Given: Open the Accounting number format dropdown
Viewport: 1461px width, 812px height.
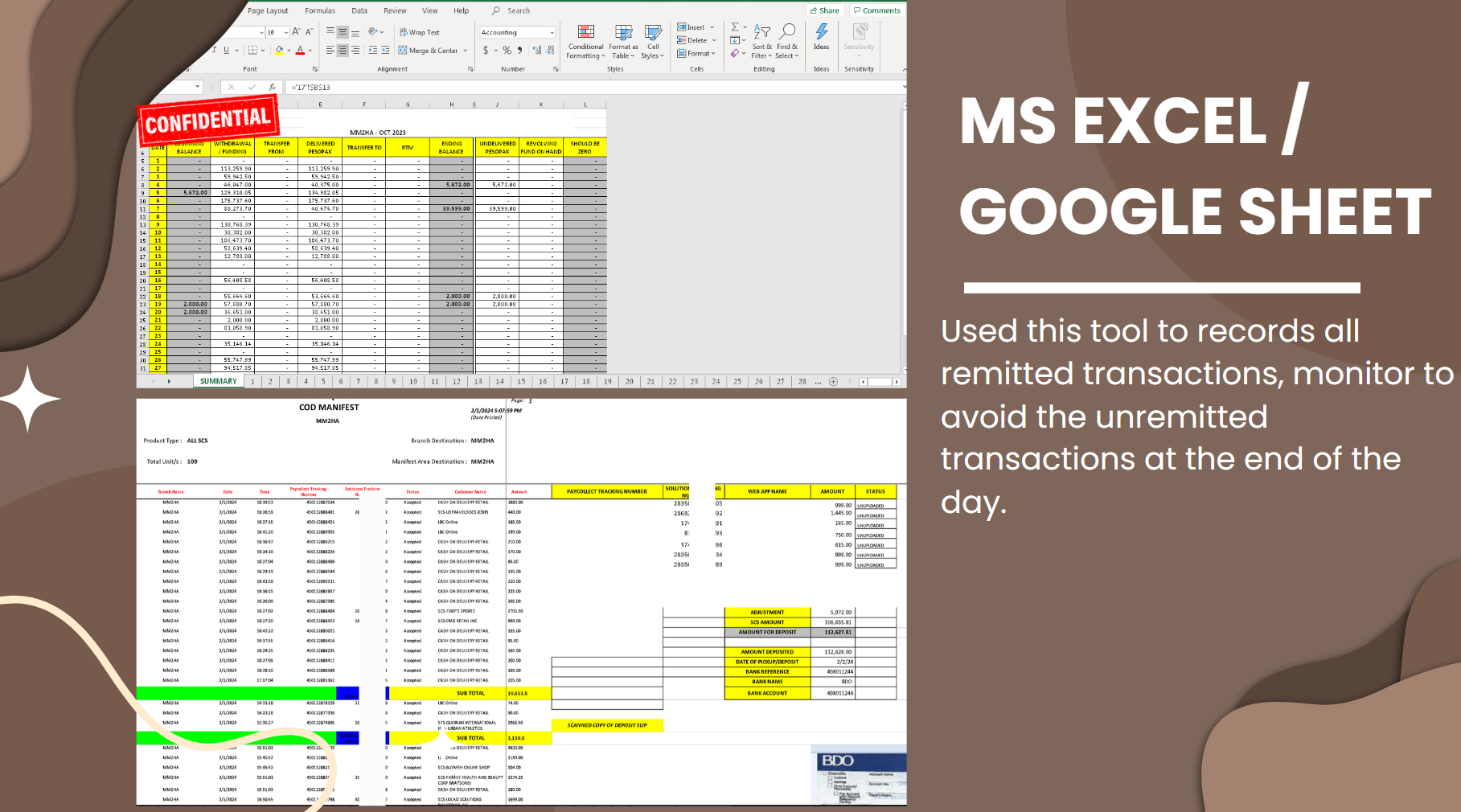Looking at the screenshot, I should pos(552,33).
